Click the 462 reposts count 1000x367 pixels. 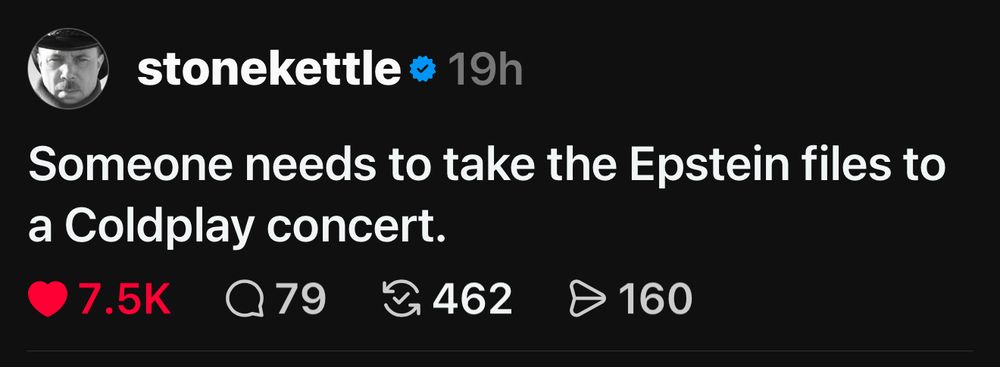click(472, 299)
